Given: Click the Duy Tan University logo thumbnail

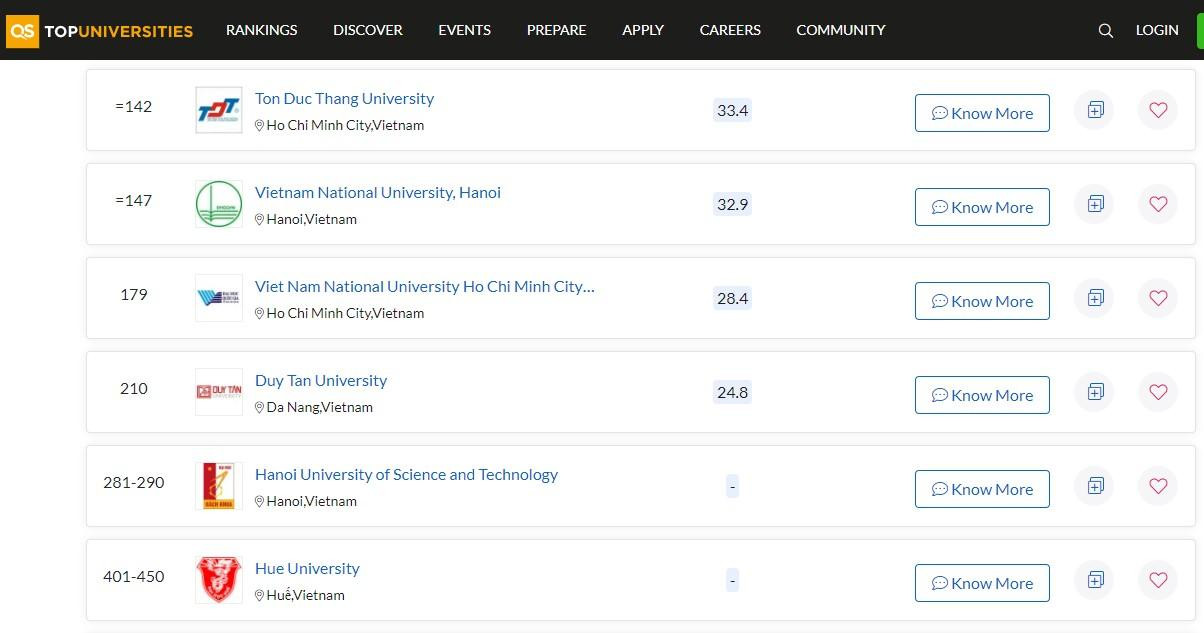Looking at the screenshot, I should pyautogui.click(x=218, y=392).
